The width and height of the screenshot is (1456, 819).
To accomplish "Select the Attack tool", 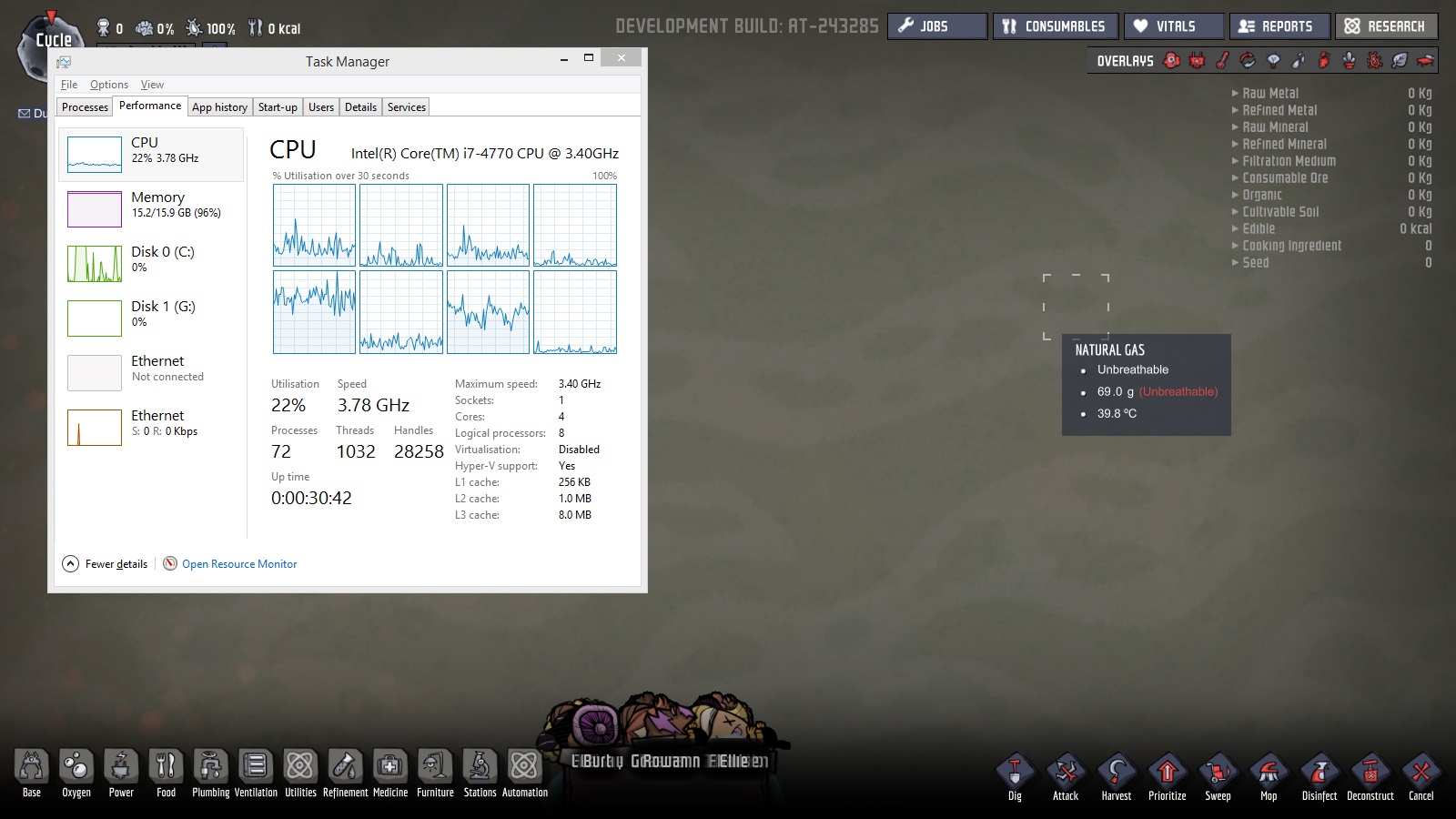I will click(x=1066, y=773).
